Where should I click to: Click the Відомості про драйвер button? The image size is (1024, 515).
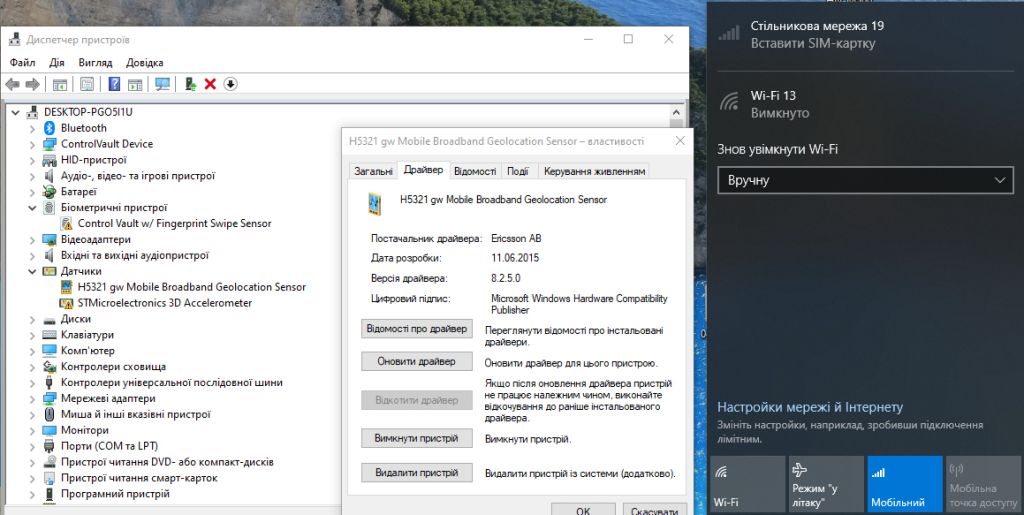point(417,328)
